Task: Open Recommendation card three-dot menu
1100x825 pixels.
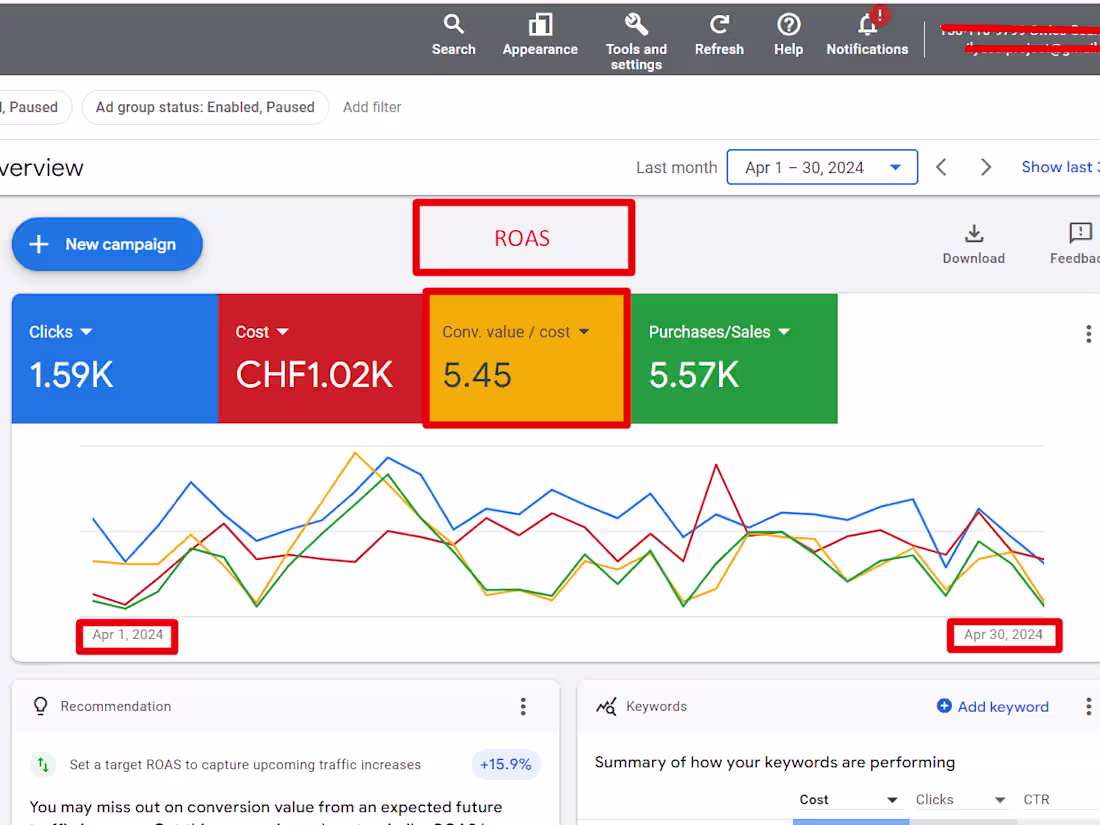Action: coord(523,706)
